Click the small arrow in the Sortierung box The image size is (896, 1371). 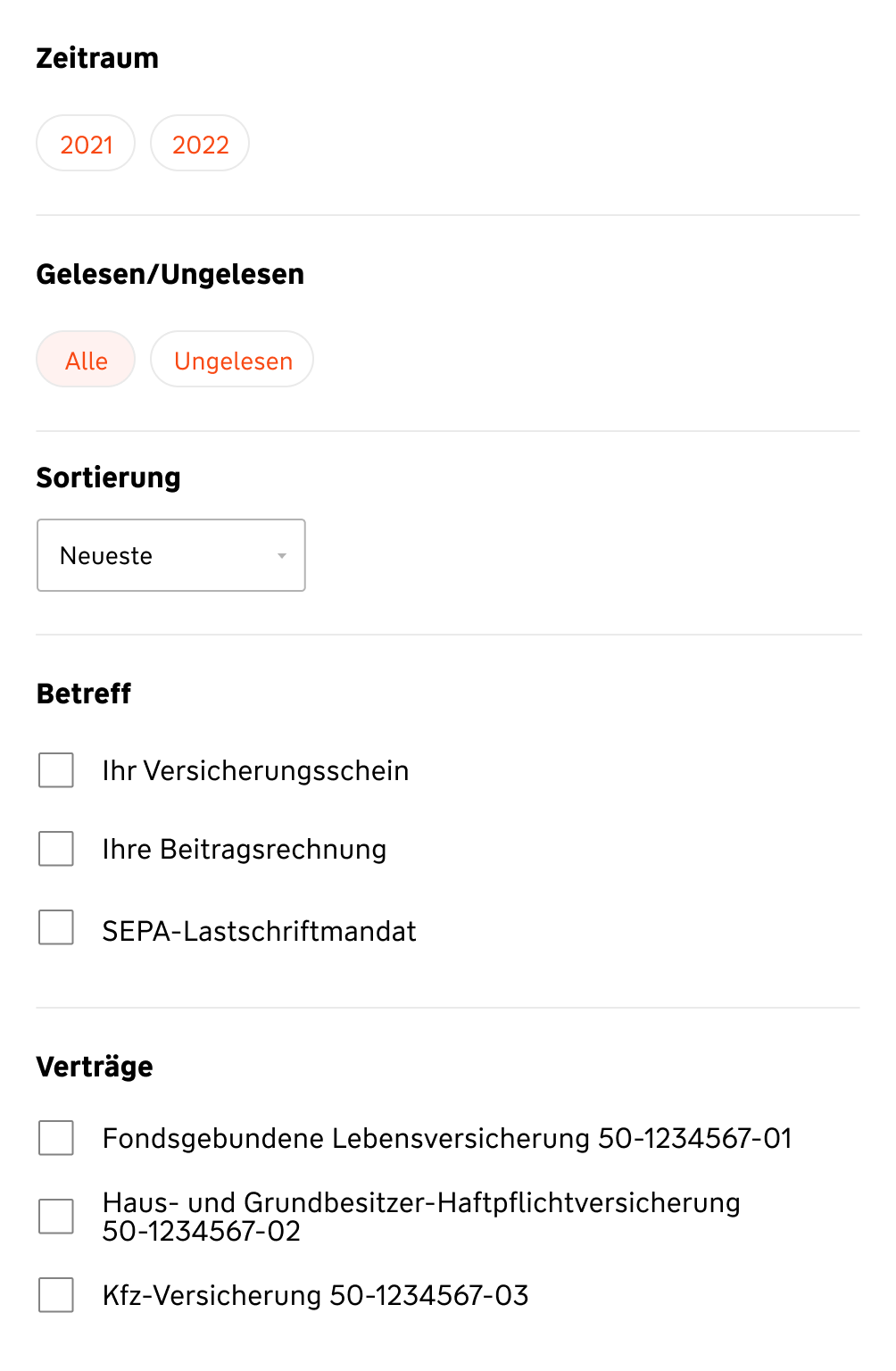click(282, 556)
